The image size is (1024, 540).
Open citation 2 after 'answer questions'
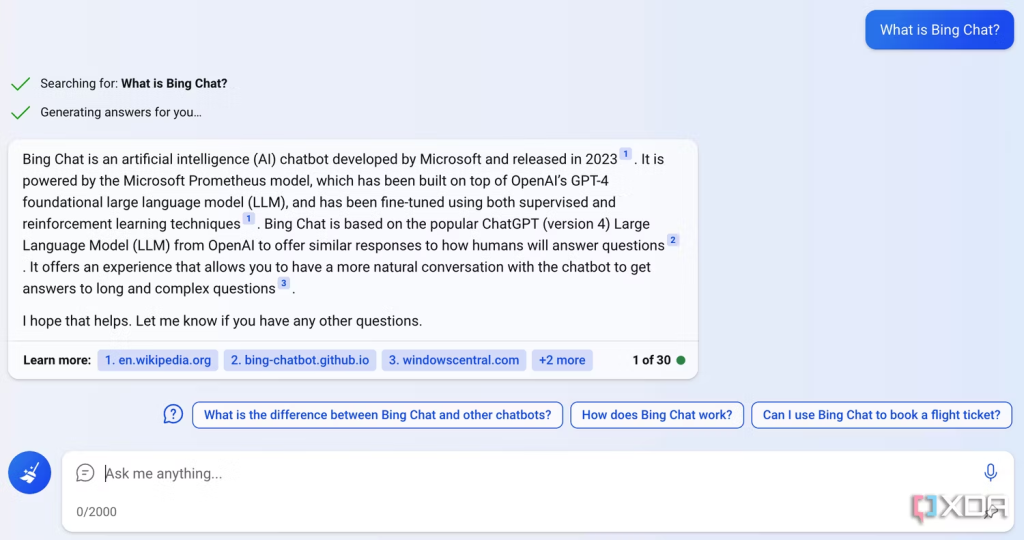[673, 240]
